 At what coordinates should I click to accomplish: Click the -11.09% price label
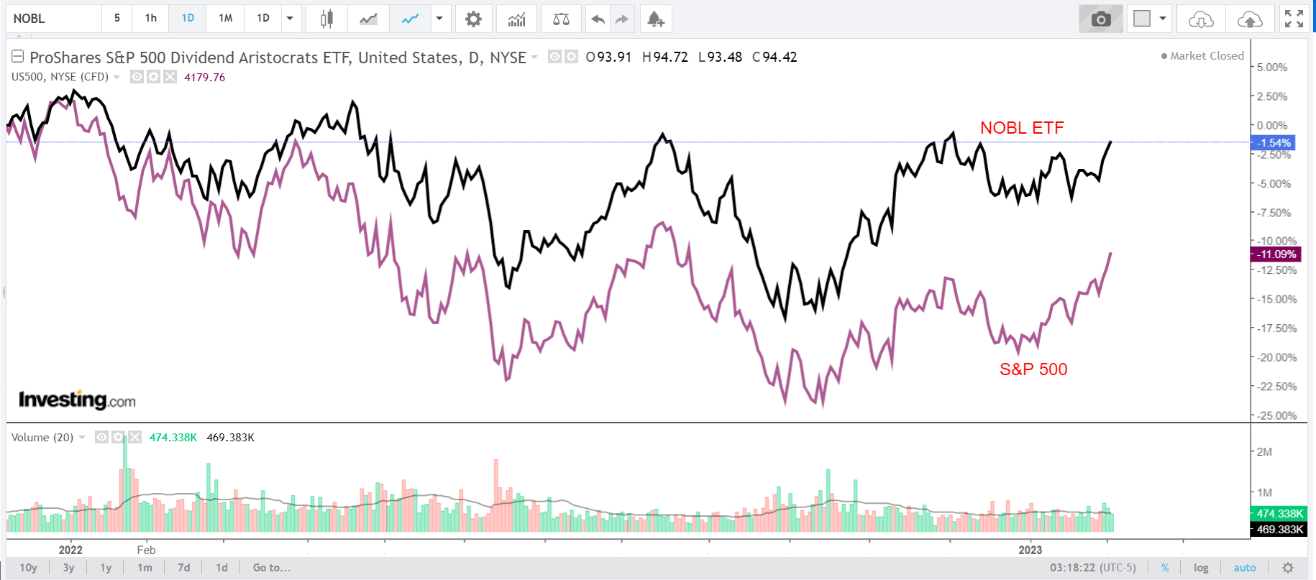coord(1274,254)
